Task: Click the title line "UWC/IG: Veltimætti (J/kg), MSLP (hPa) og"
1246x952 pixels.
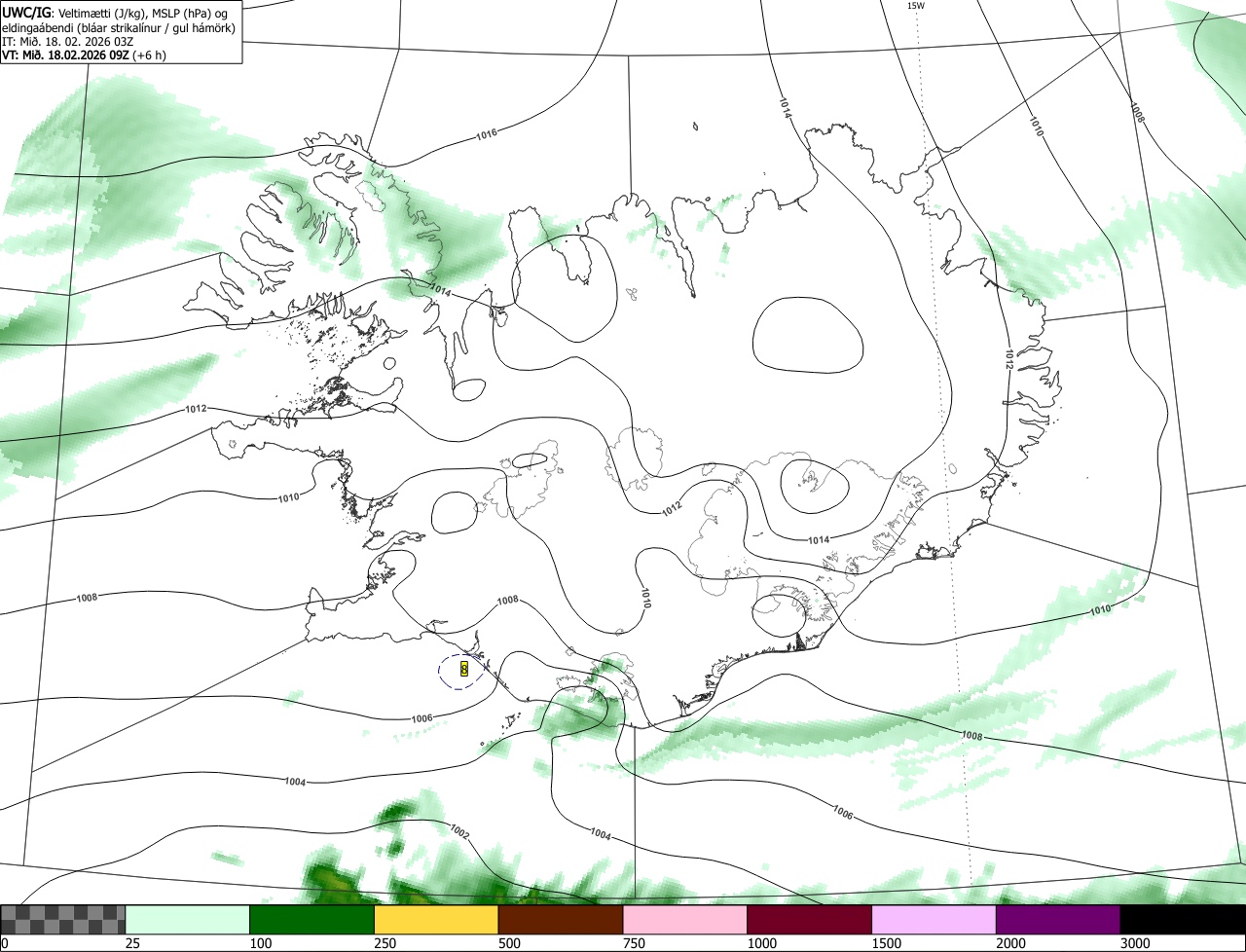Action: 116,13
